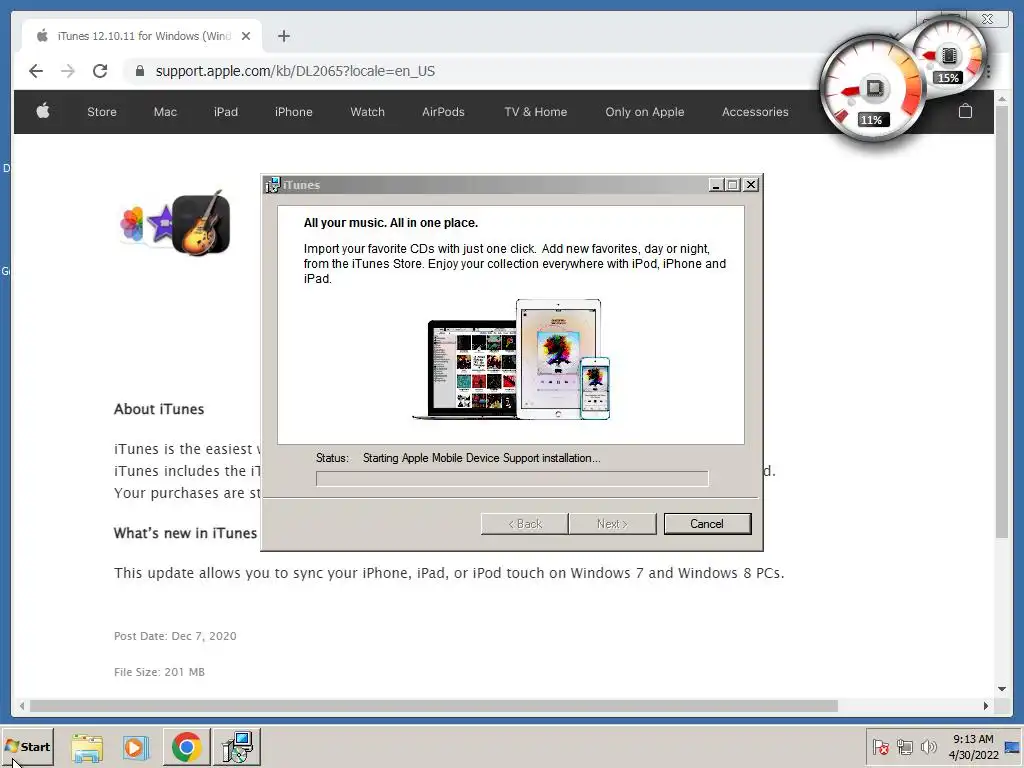
Task: Click the "Post Date: Dec 7, 2020" text
Action: tap(175, 636)
